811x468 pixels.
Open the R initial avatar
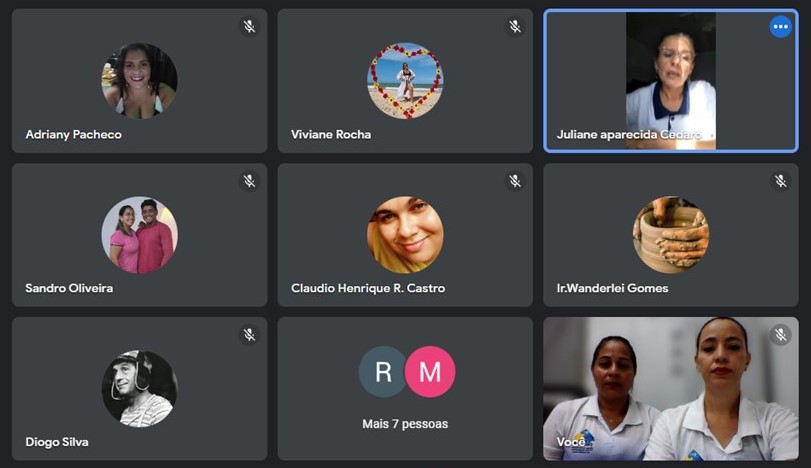pyautogui.click(x=383, y=372)
